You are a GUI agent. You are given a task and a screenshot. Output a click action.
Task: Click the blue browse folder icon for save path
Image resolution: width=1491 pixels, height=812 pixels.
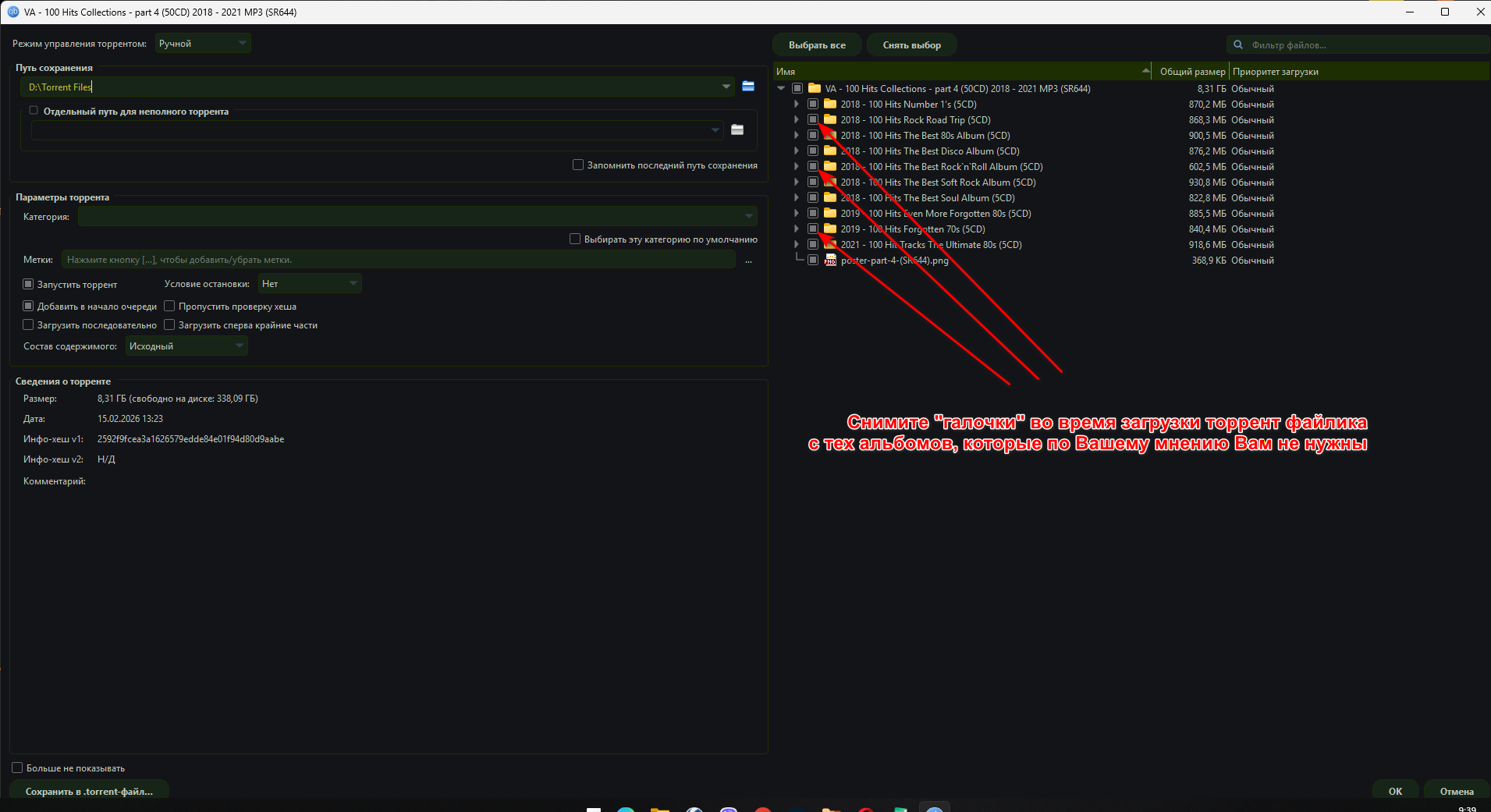(x=748, y=87)
